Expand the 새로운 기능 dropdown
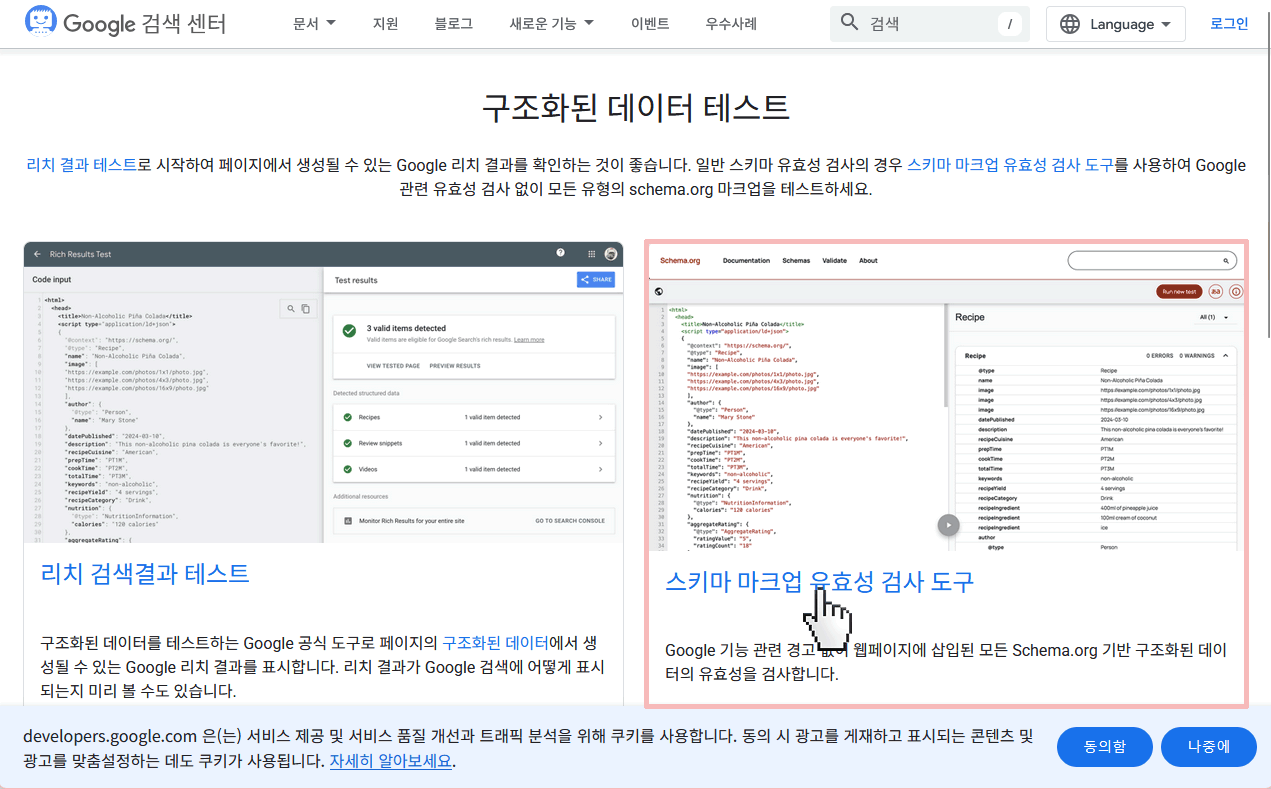Viewport: 1271px width, 789px height. (x=551, y=23)
